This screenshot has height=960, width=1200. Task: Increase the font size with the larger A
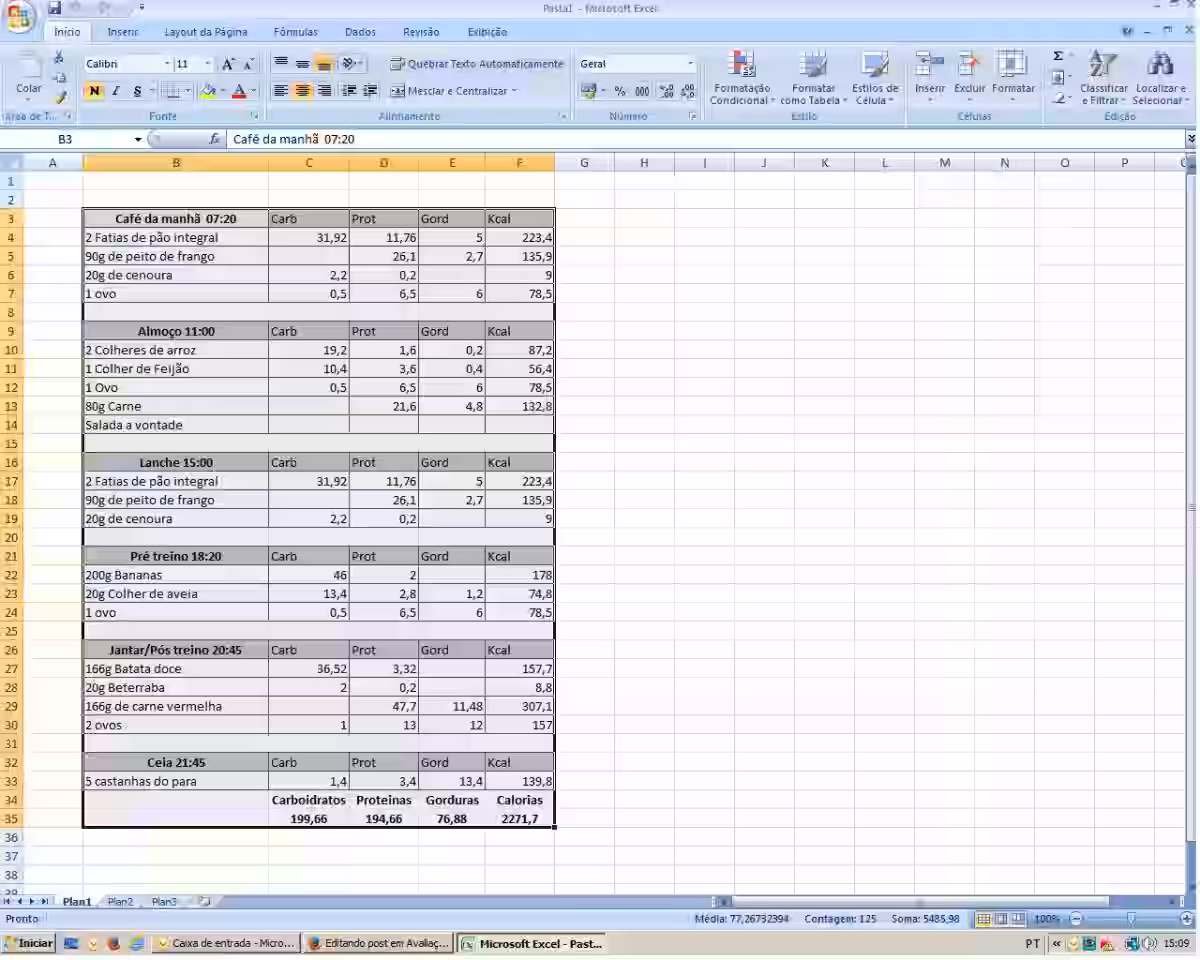[228, 64]
